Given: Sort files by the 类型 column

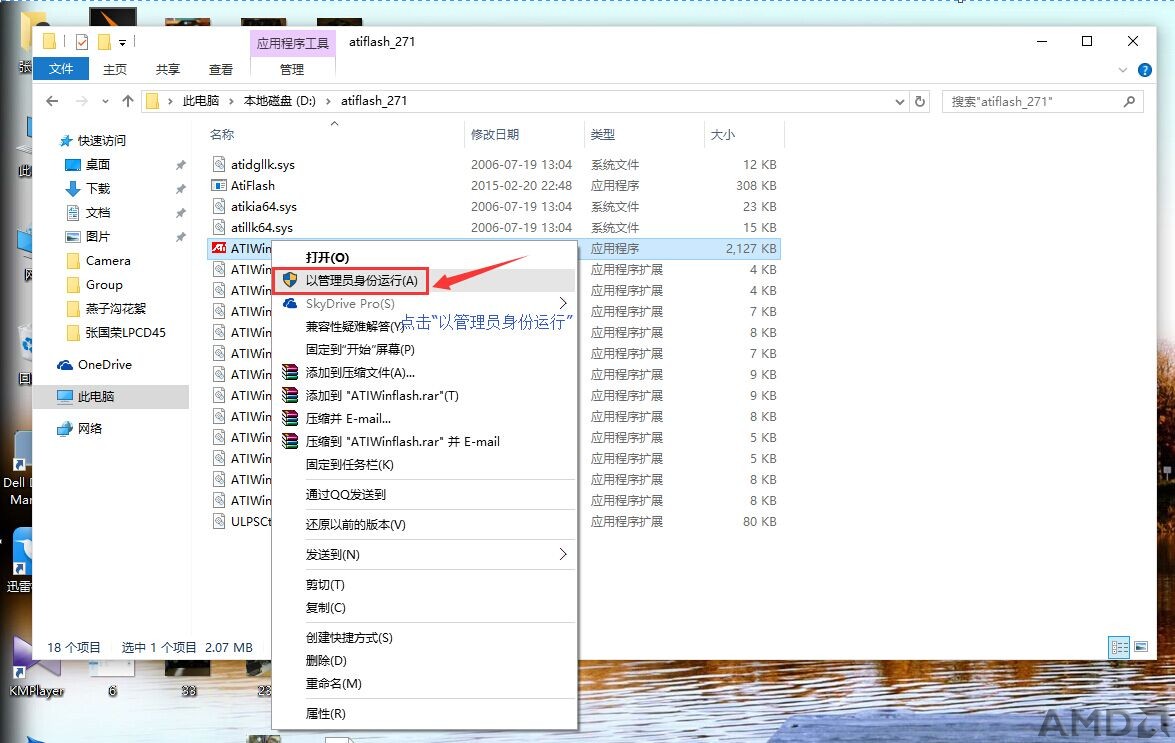Looking at the screenshot, I should pyautogui.click(x=602, y=135).
